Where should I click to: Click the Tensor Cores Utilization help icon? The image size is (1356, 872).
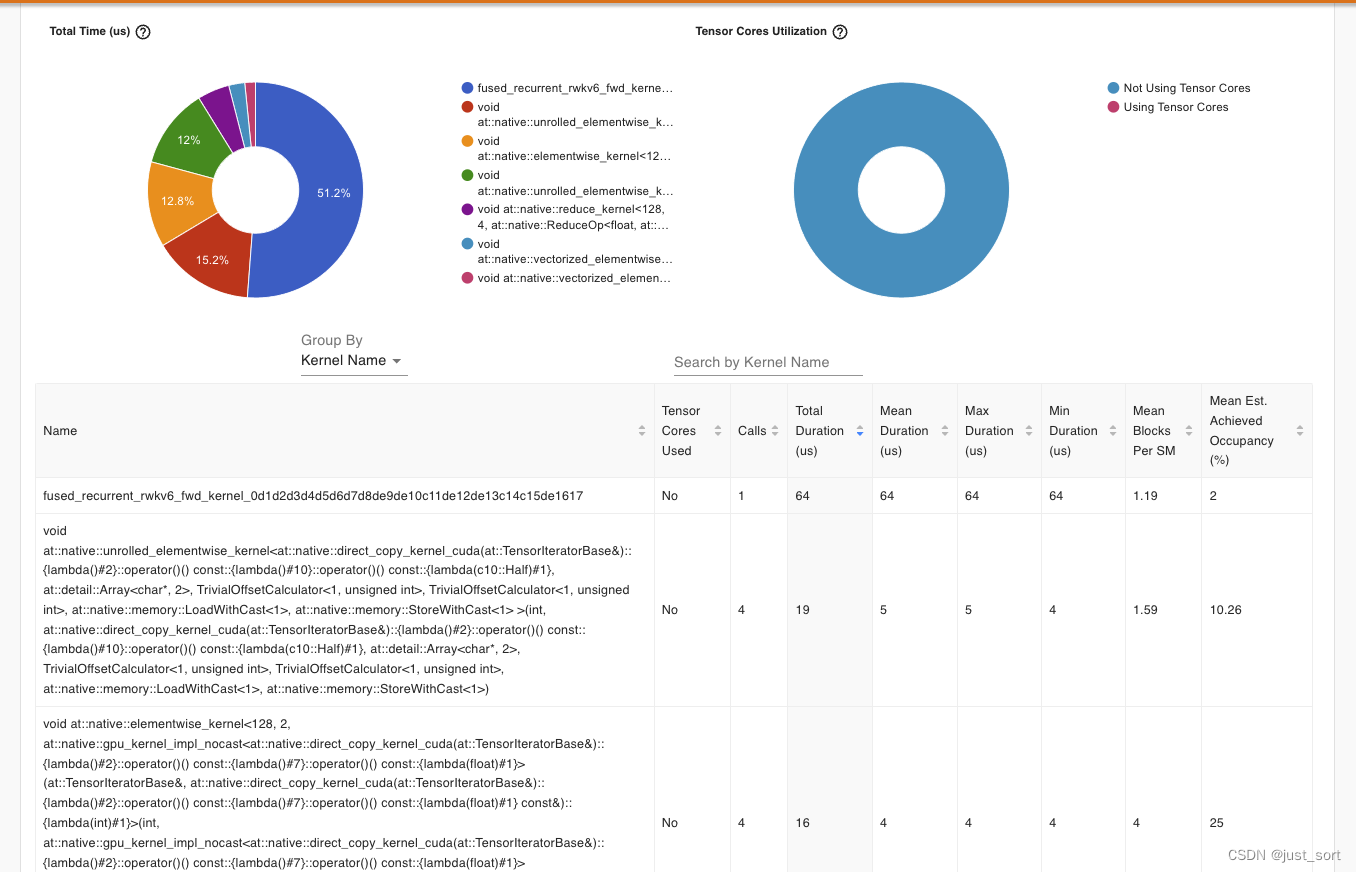click(840, 32)
